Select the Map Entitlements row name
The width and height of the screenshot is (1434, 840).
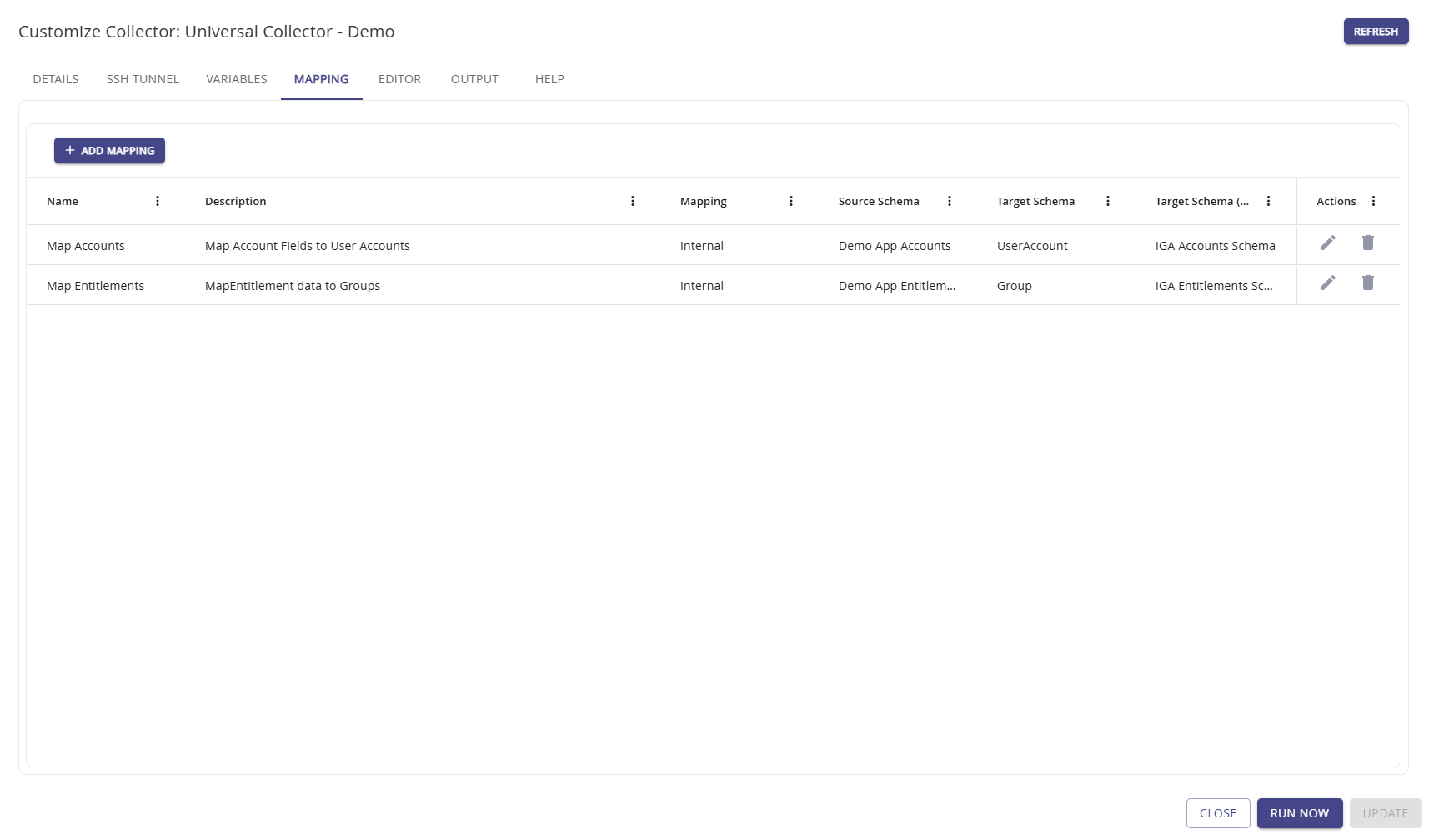pyautogui.click(x=96, y=286)
